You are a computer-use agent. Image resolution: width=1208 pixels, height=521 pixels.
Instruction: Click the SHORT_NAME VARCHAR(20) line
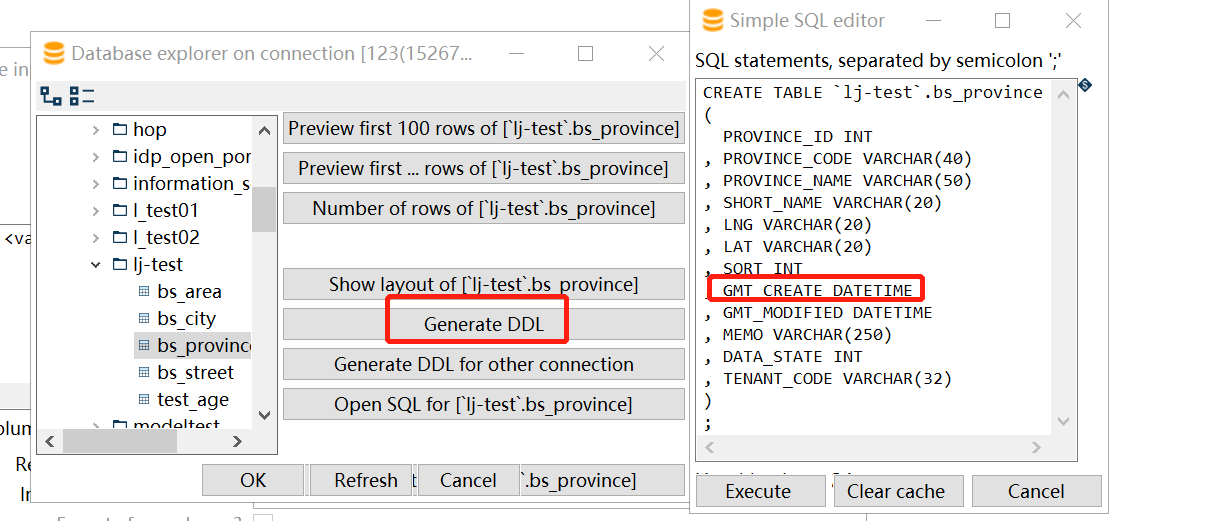[x=823, y=202]
